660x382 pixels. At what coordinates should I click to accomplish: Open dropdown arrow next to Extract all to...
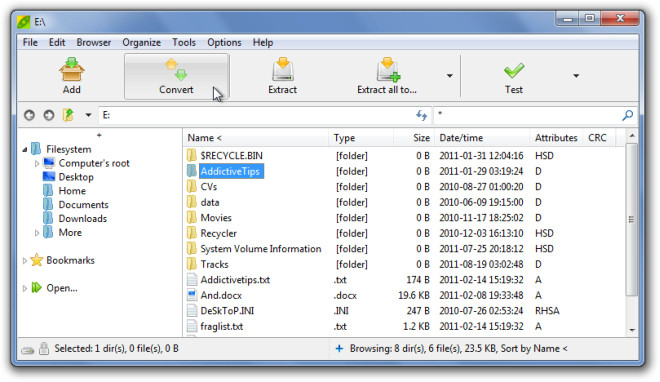(x=450, y=76)
